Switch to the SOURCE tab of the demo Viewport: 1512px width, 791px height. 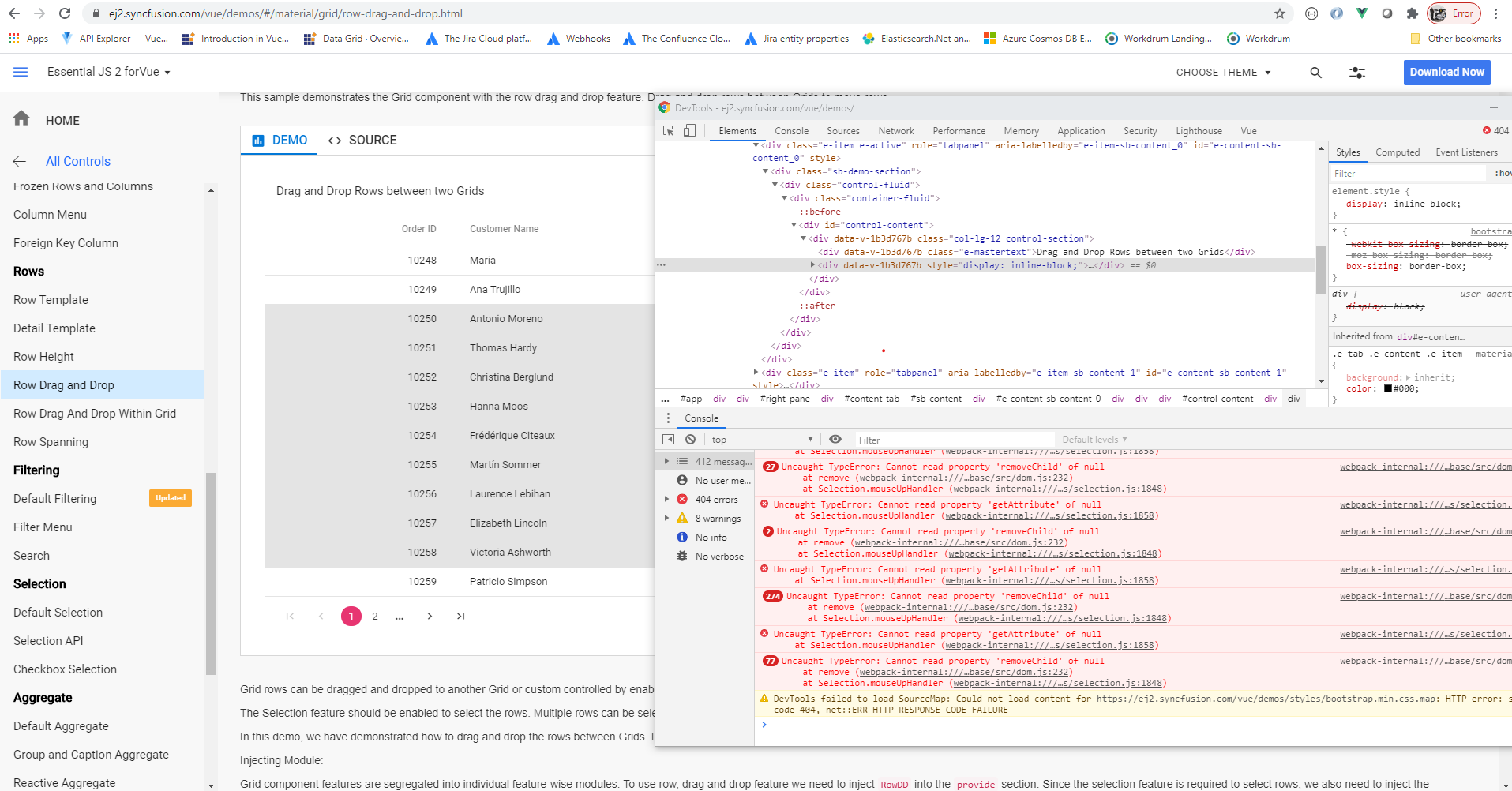(x=362, y=141)
